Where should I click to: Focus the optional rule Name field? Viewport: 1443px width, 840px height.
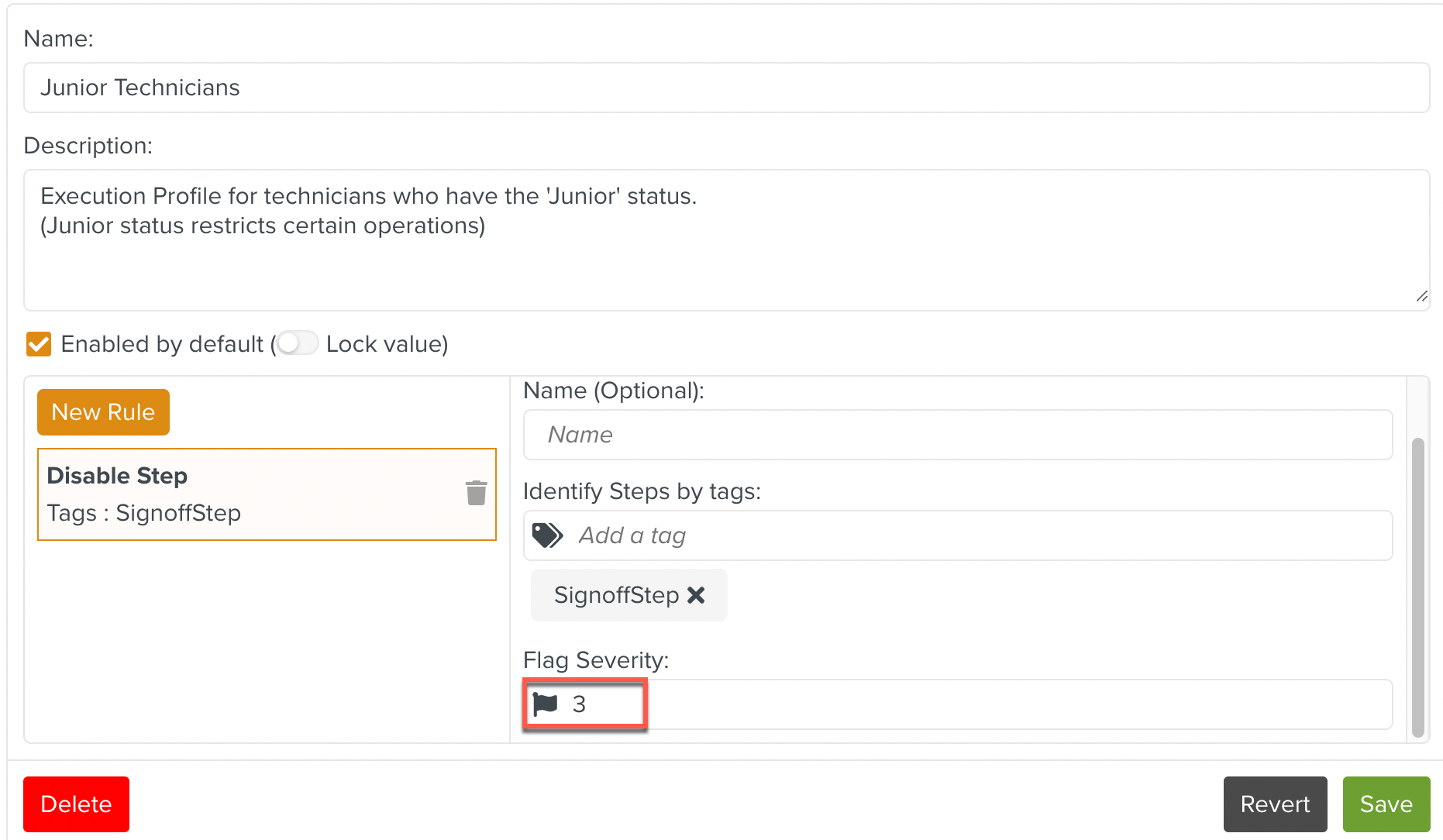pos(958,435)
